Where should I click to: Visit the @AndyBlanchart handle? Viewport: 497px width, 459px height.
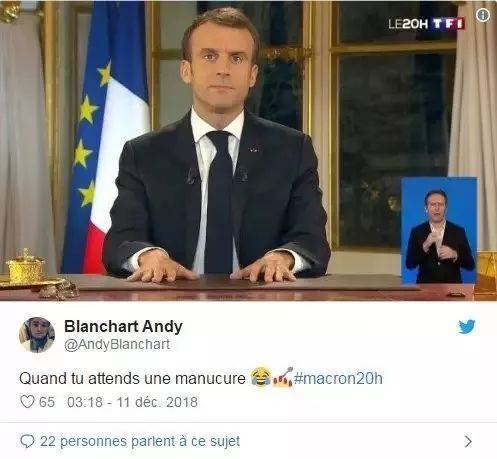pyautogui.click(x=117, y=344)
